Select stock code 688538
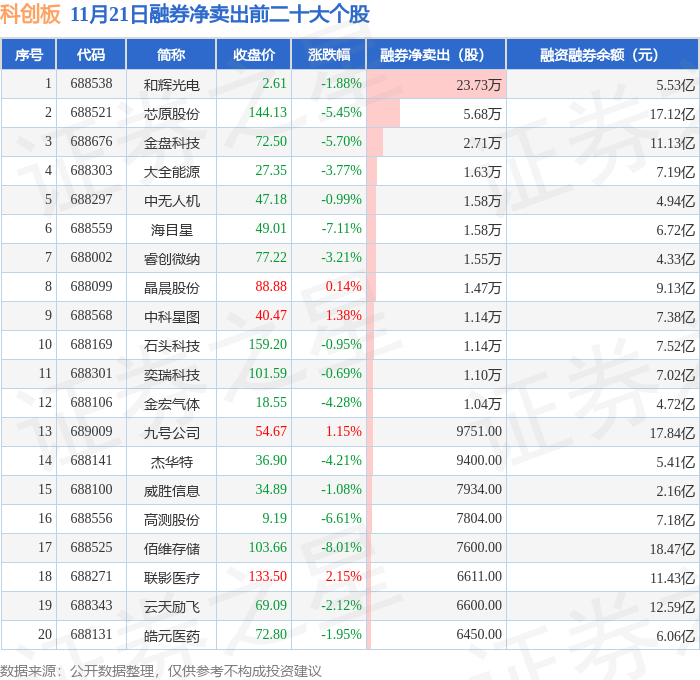Viewport: 700px width, 680px height. (x=91, y=83)
